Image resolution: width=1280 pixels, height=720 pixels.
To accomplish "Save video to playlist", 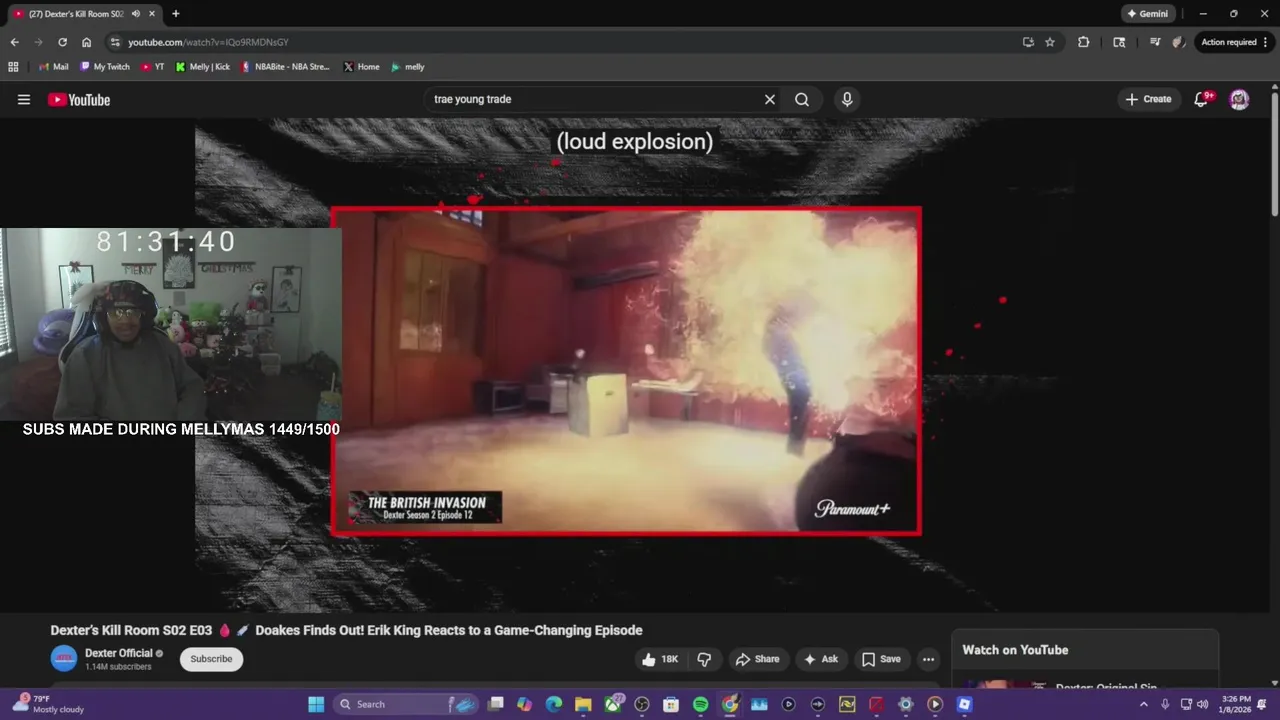I will [881, 659].
